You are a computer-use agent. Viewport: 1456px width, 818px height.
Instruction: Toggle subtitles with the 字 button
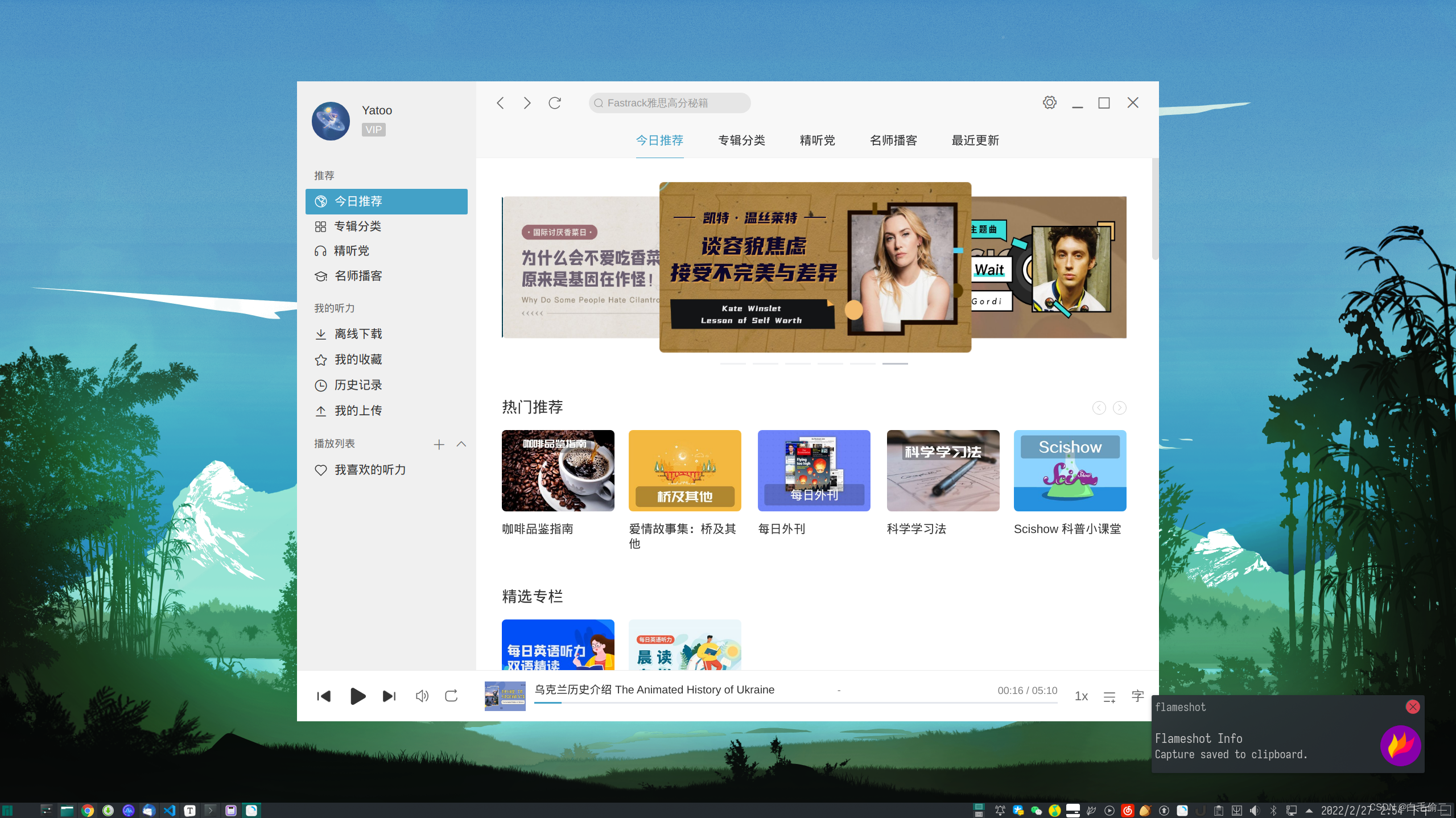point(1137,696)
